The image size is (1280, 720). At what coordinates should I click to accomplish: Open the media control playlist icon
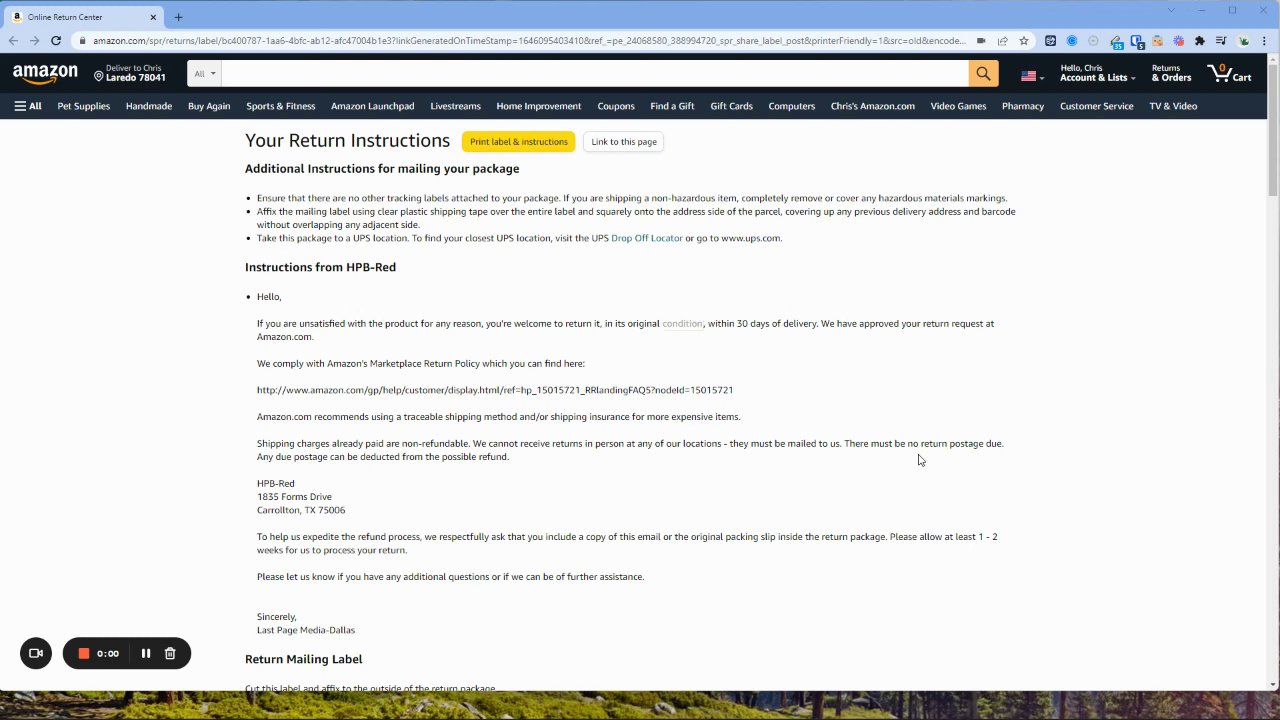click(x=1221, y=41)
